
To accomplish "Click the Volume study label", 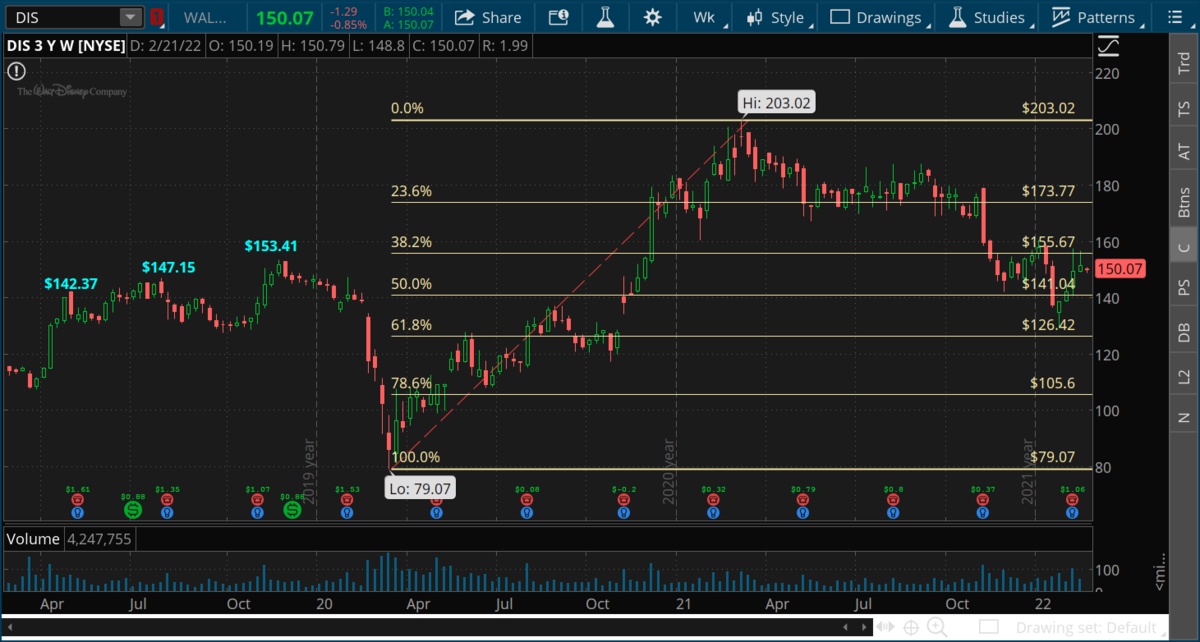I will 32,539.
